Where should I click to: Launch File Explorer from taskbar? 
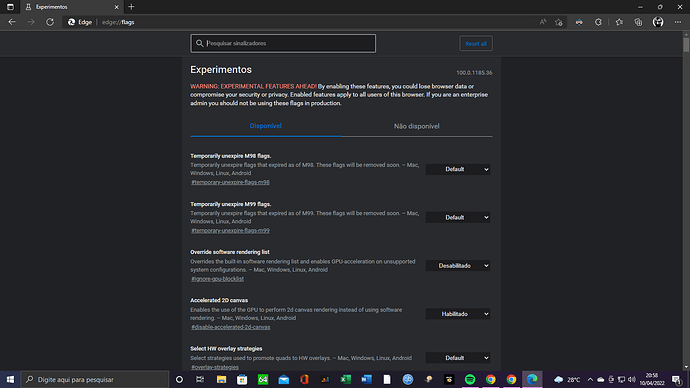221,379
